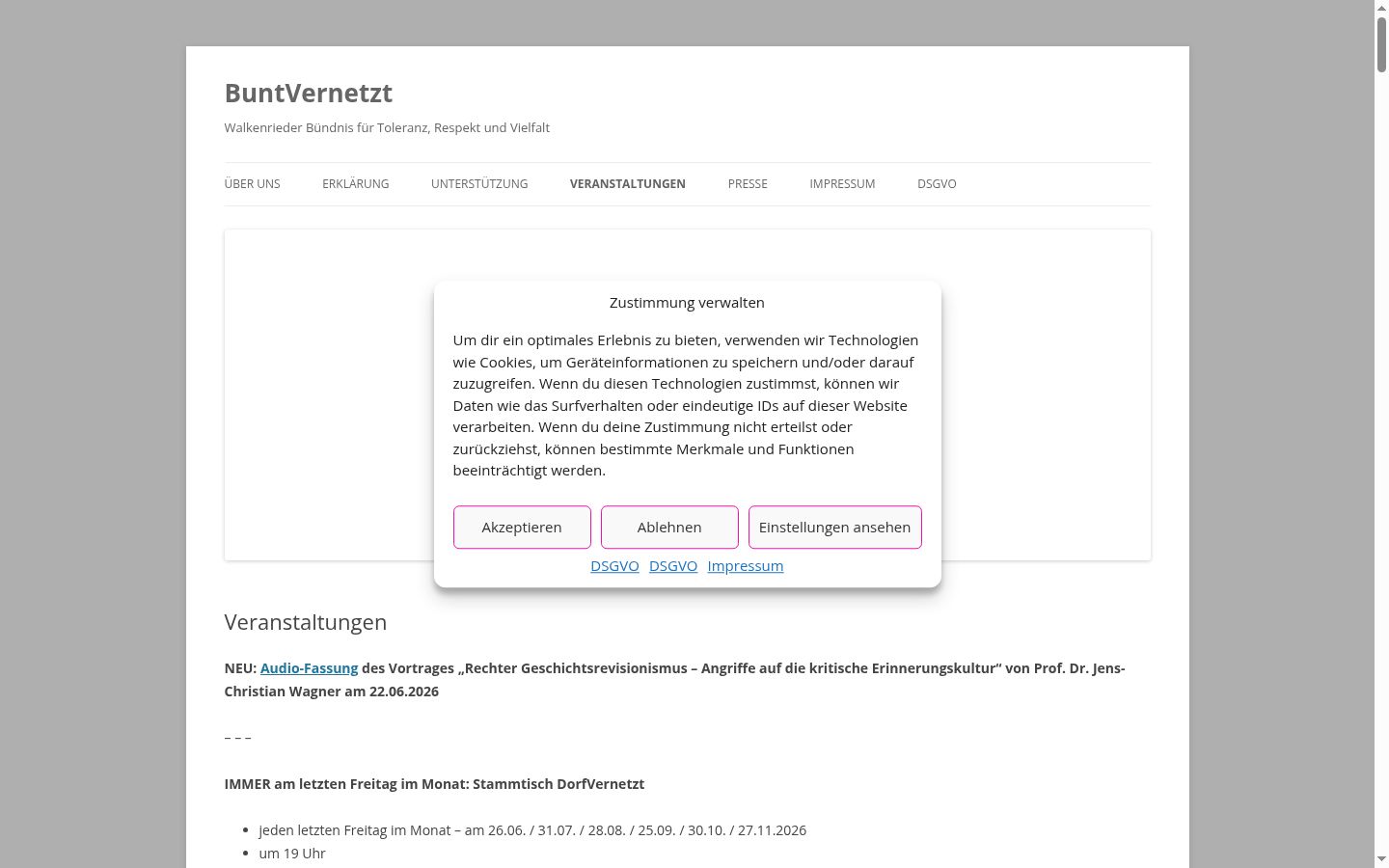Click the scrollbar up arrow
This screenshot has width=1389, height=868.
click(1381, 8)
